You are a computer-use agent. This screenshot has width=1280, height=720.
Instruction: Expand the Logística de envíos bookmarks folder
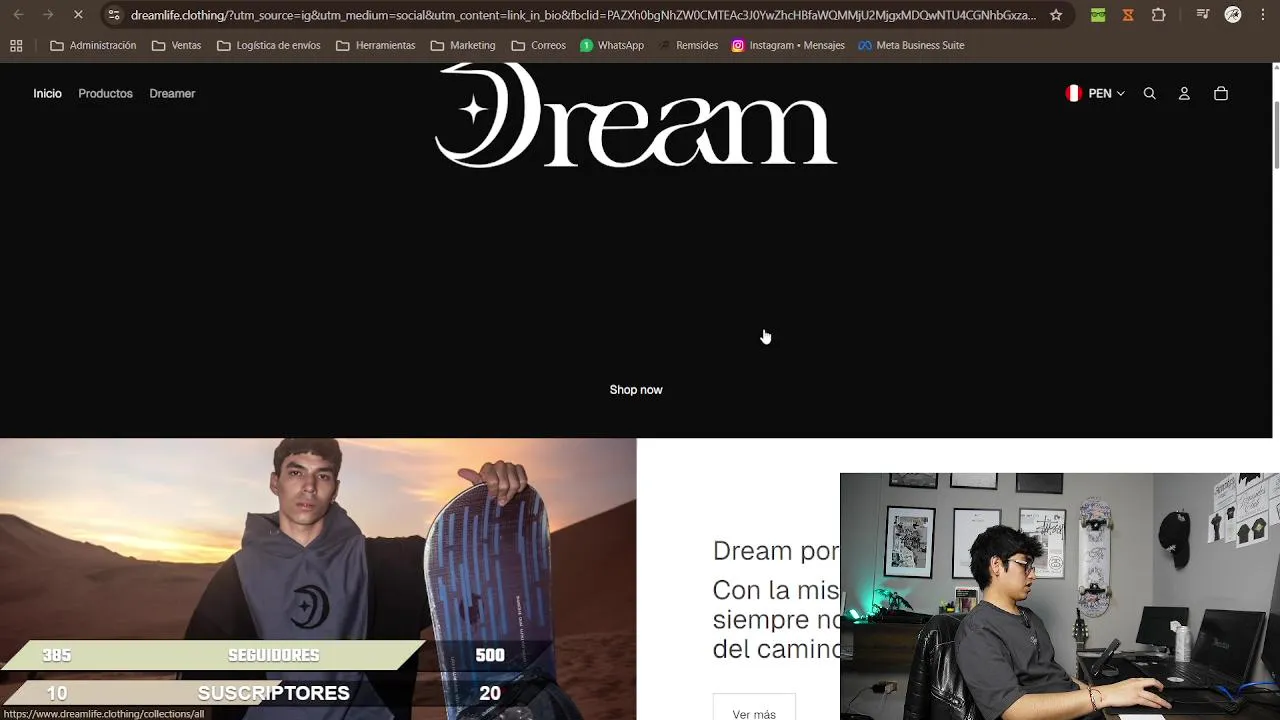click(269, 45)
